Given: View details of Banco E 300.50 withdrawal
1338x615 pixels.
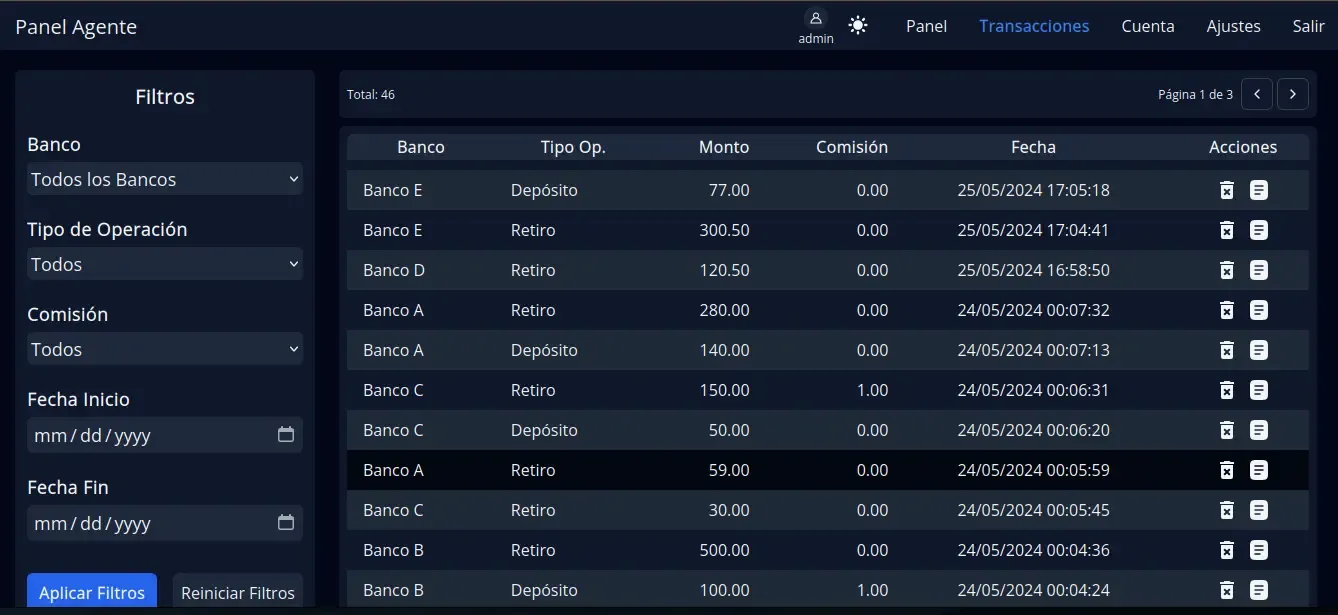Looking at the screenshot, I should (1259, 230).
